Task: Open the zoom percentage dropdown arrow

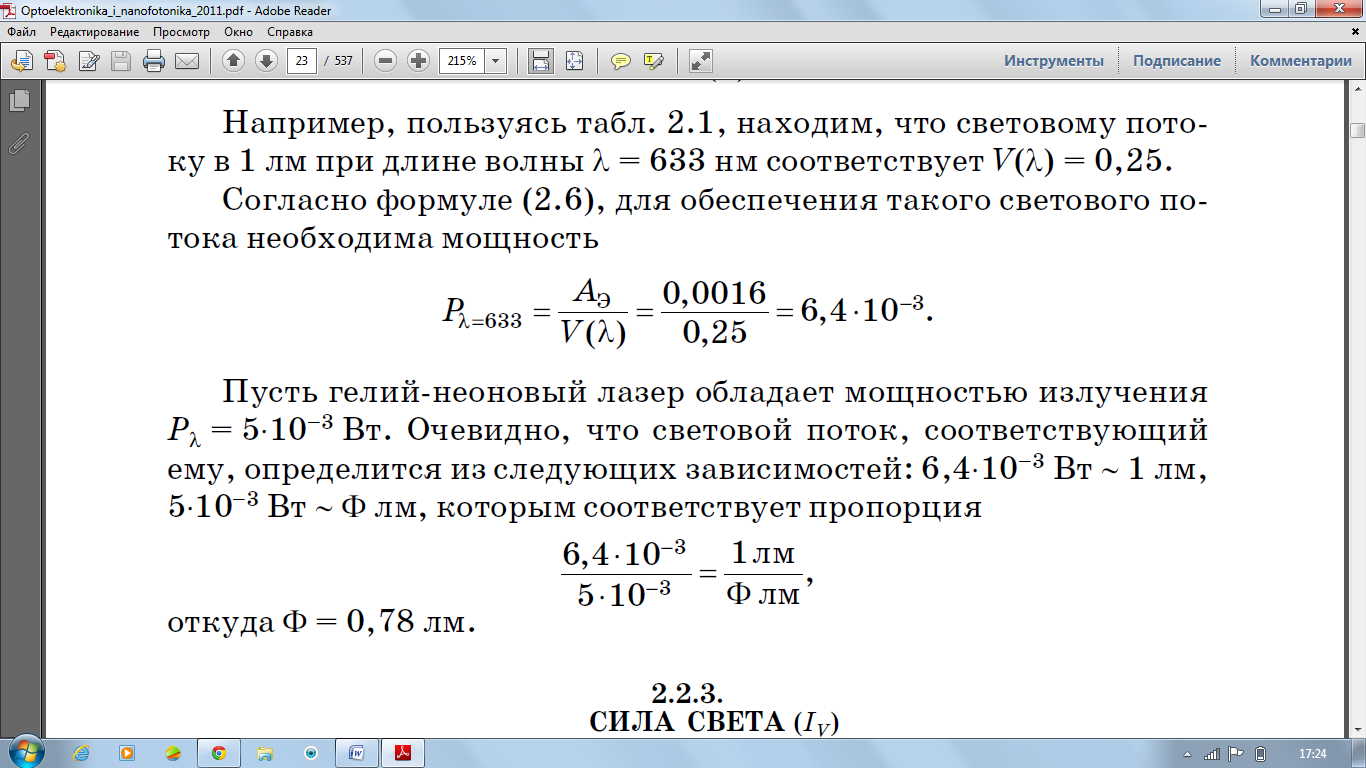Action: pyautogui.click(x=496, y=61)
